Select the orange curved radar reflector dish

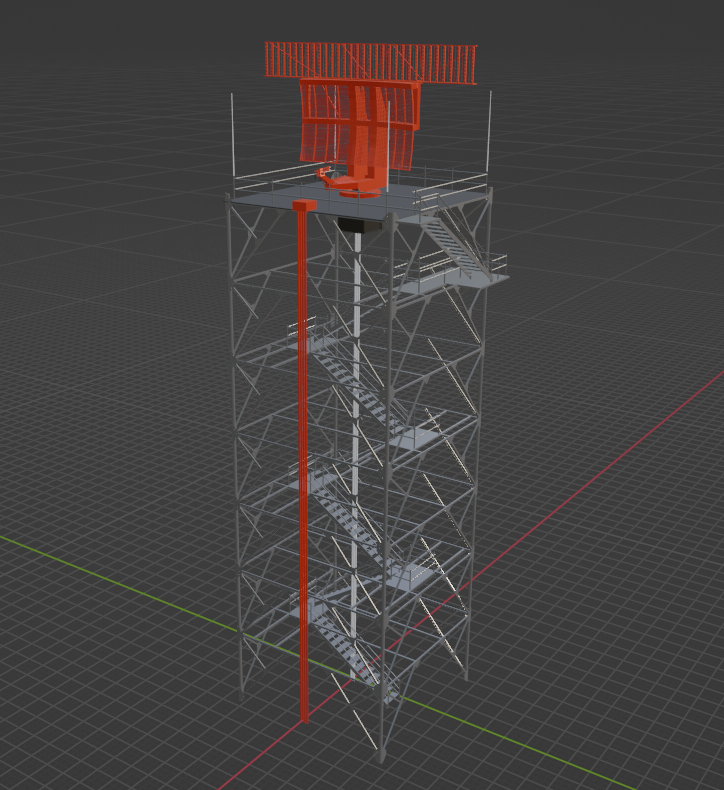click(359, 124)
